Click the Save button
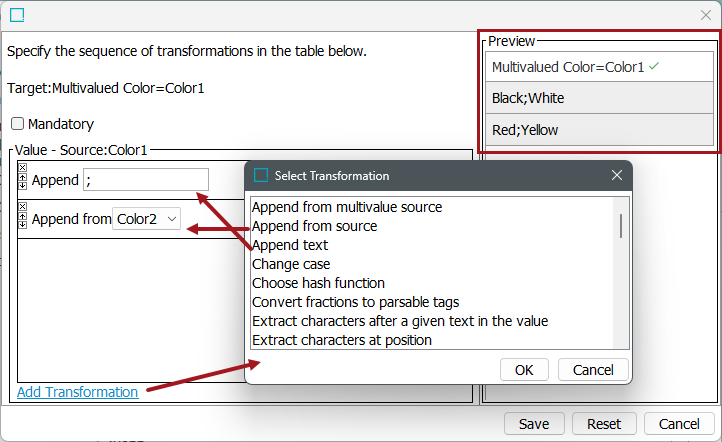This screenshot has height=442, width=722. point(534,424)
